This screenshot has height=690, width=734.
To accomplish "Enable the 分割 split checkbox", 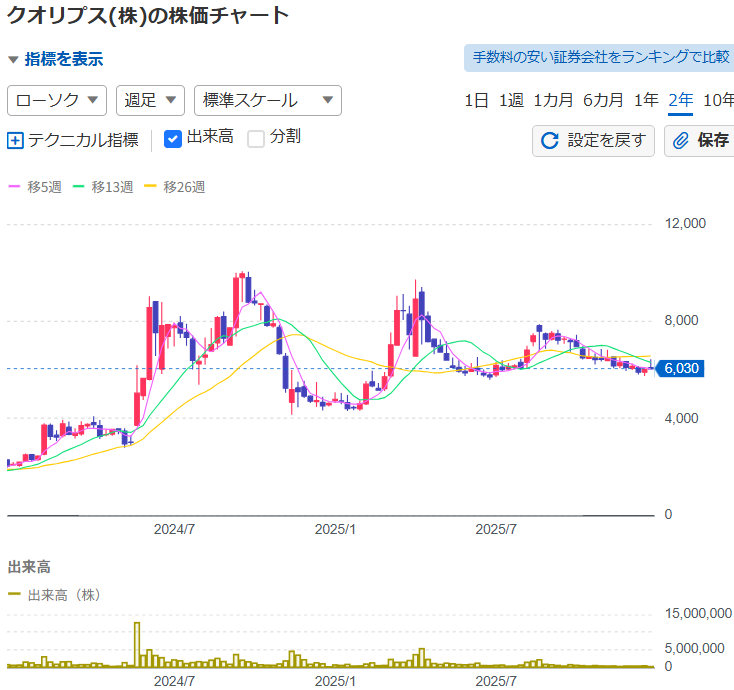I will pos(256,139).
